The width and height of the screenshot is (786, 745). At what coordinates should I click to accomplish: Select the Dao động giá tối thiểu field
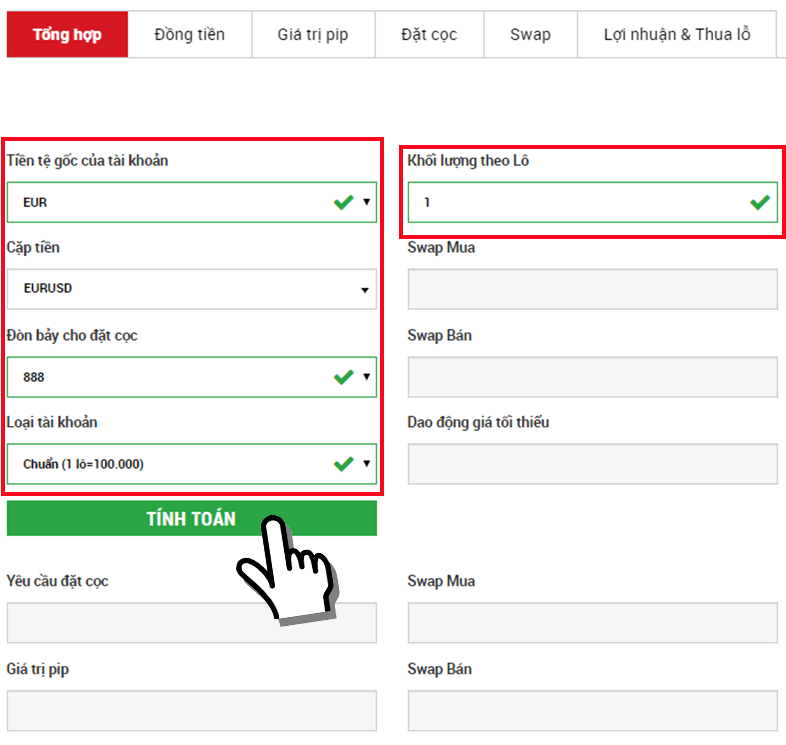coord(592,464)
